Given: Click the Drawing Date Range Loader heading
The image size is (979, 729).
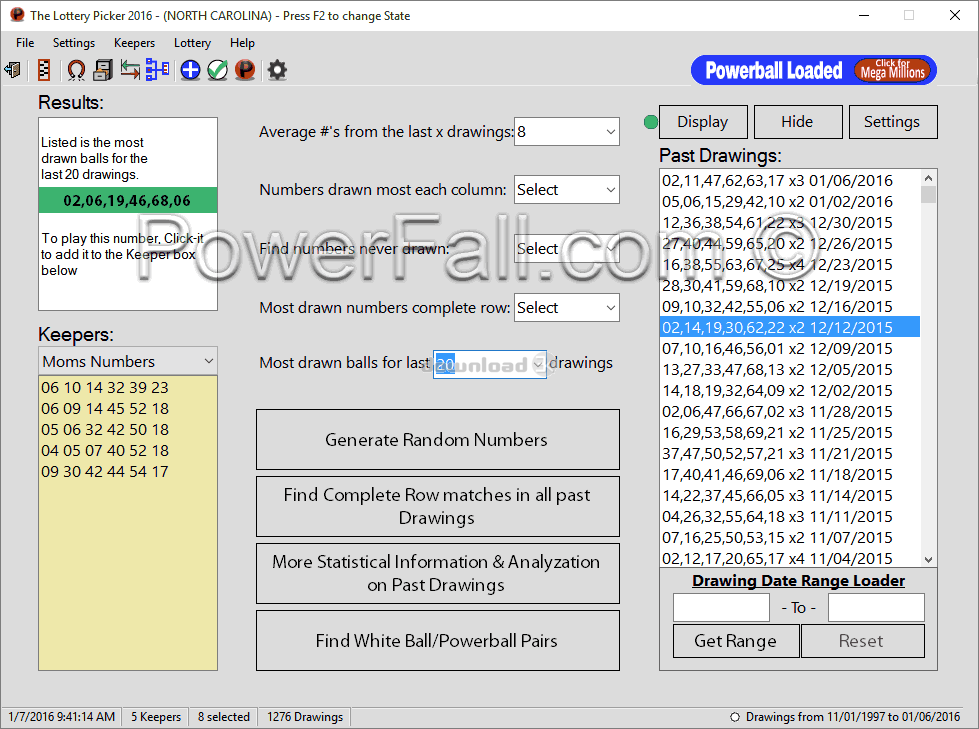Looking at the screenshot, I should tap(799, 580).
